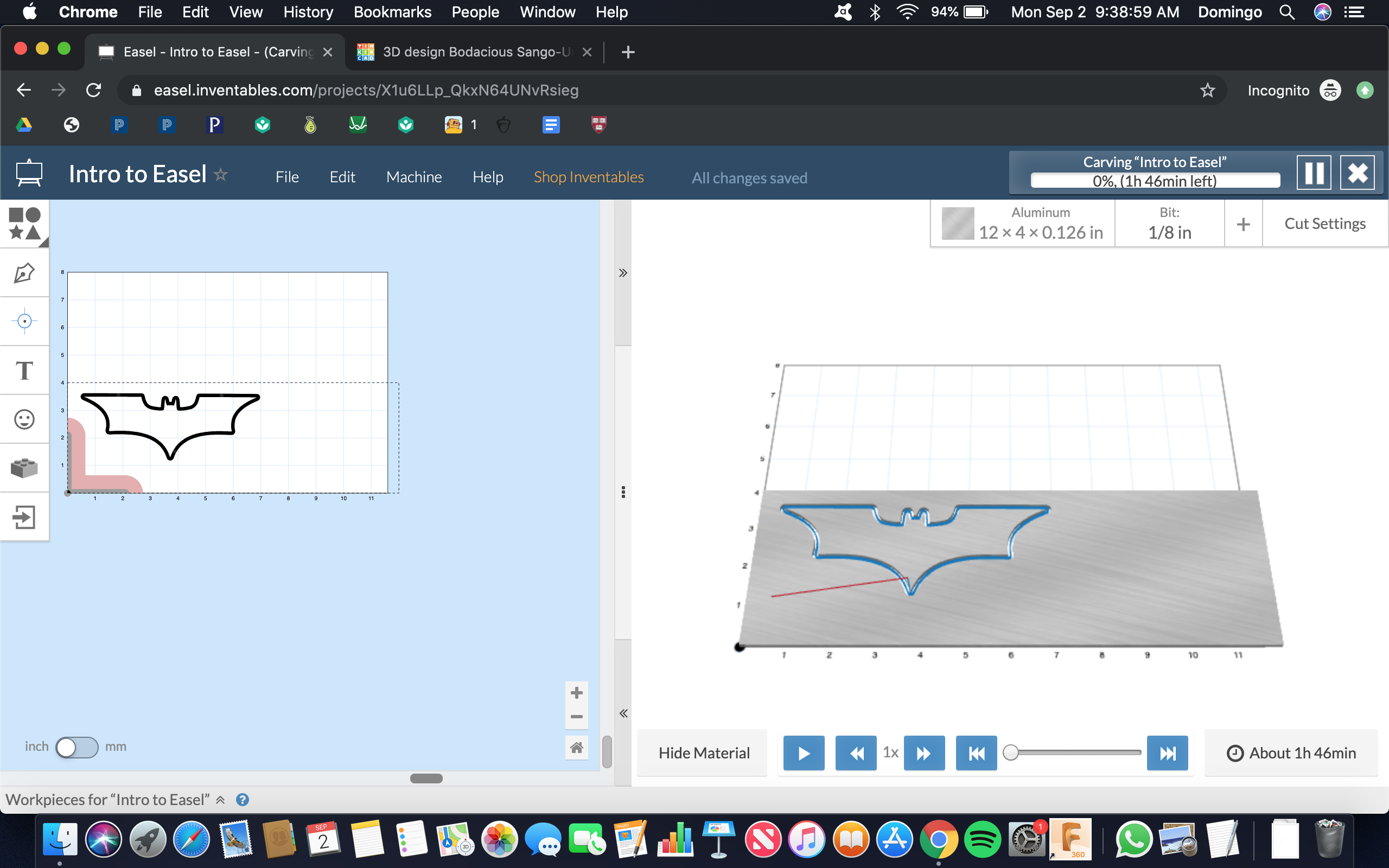Slow down the simulation speed
The image size is (1389, 868).
[x=856, y=752]
